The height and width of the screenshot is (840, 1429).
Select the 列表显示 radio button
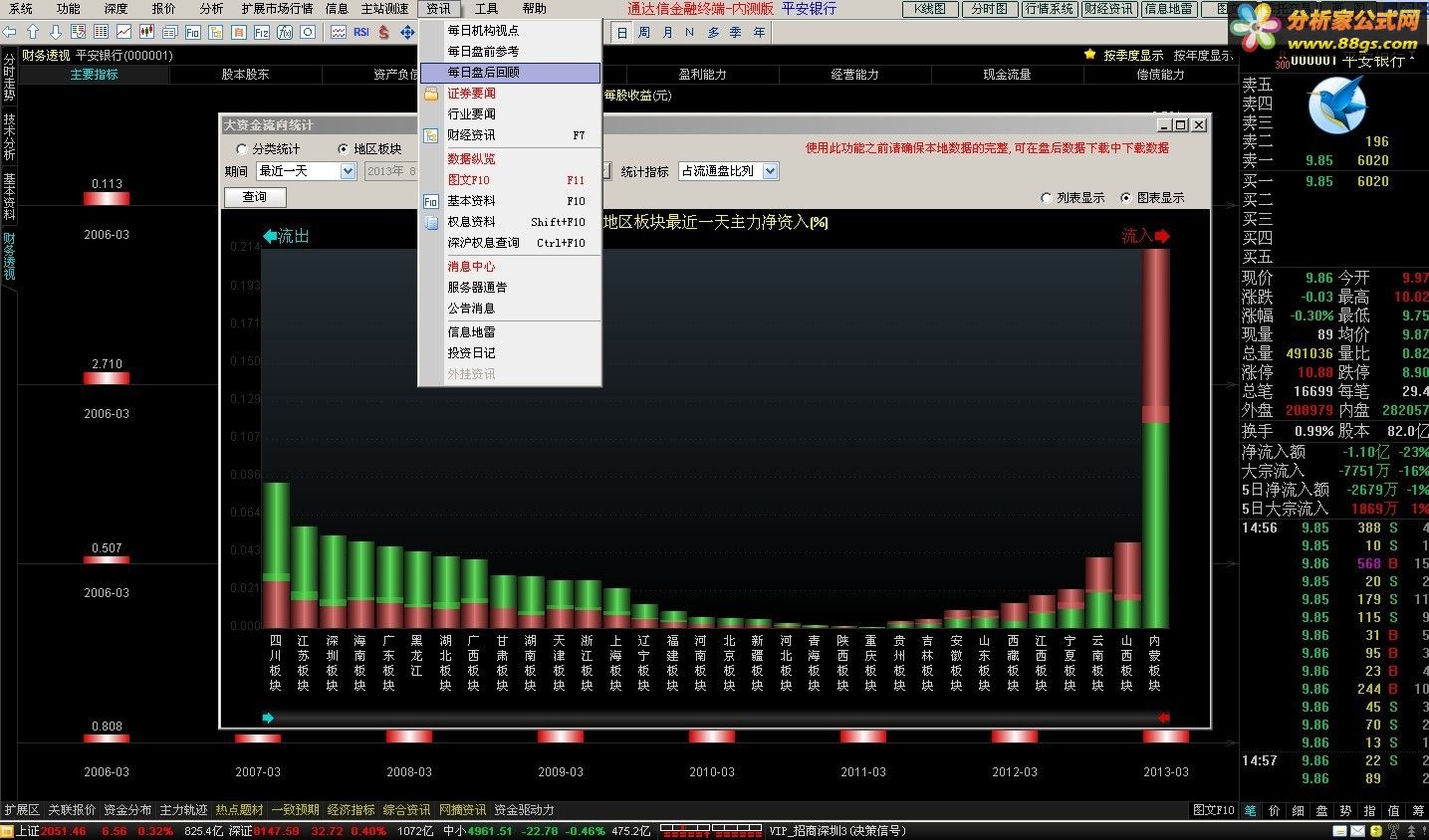1046,197
